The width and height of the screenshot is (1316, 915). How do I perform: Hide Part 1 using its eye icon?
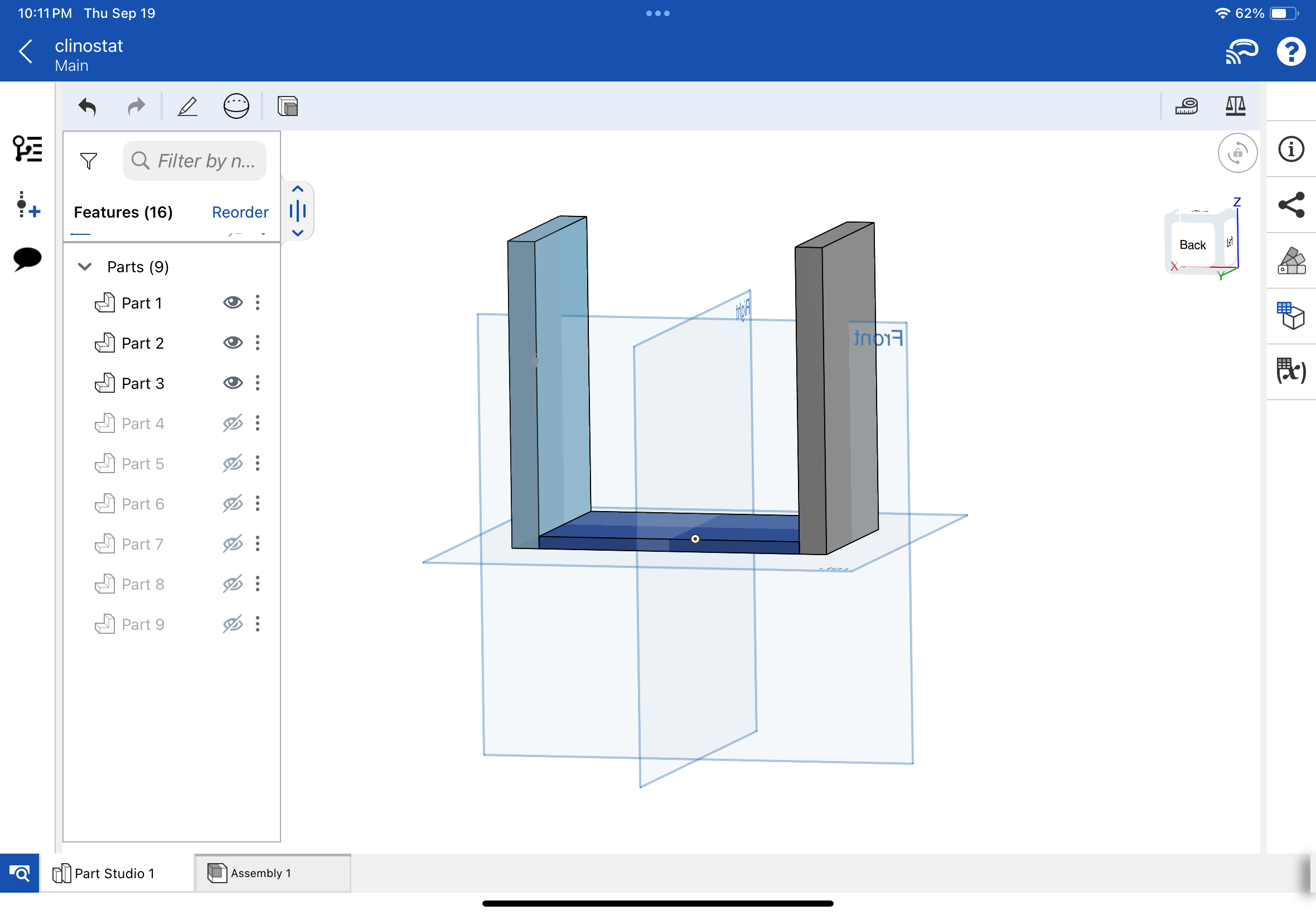(x=233, y=303)
